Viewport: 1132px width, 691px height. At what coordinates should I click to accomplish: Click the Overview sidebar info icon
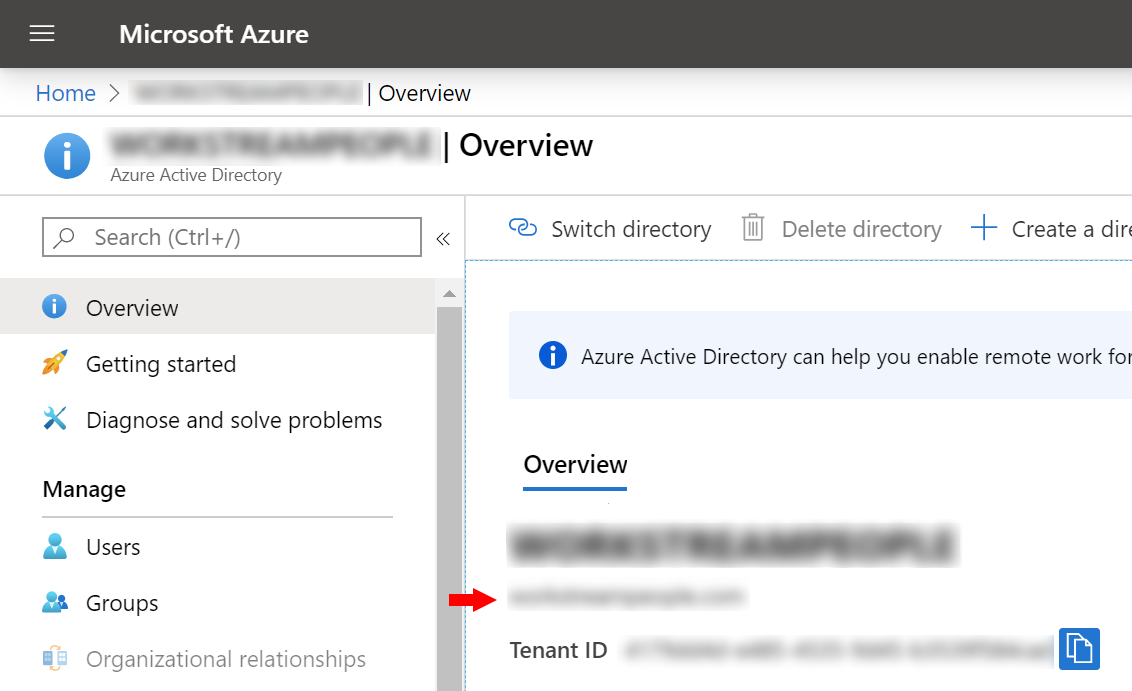click(54, 306)
